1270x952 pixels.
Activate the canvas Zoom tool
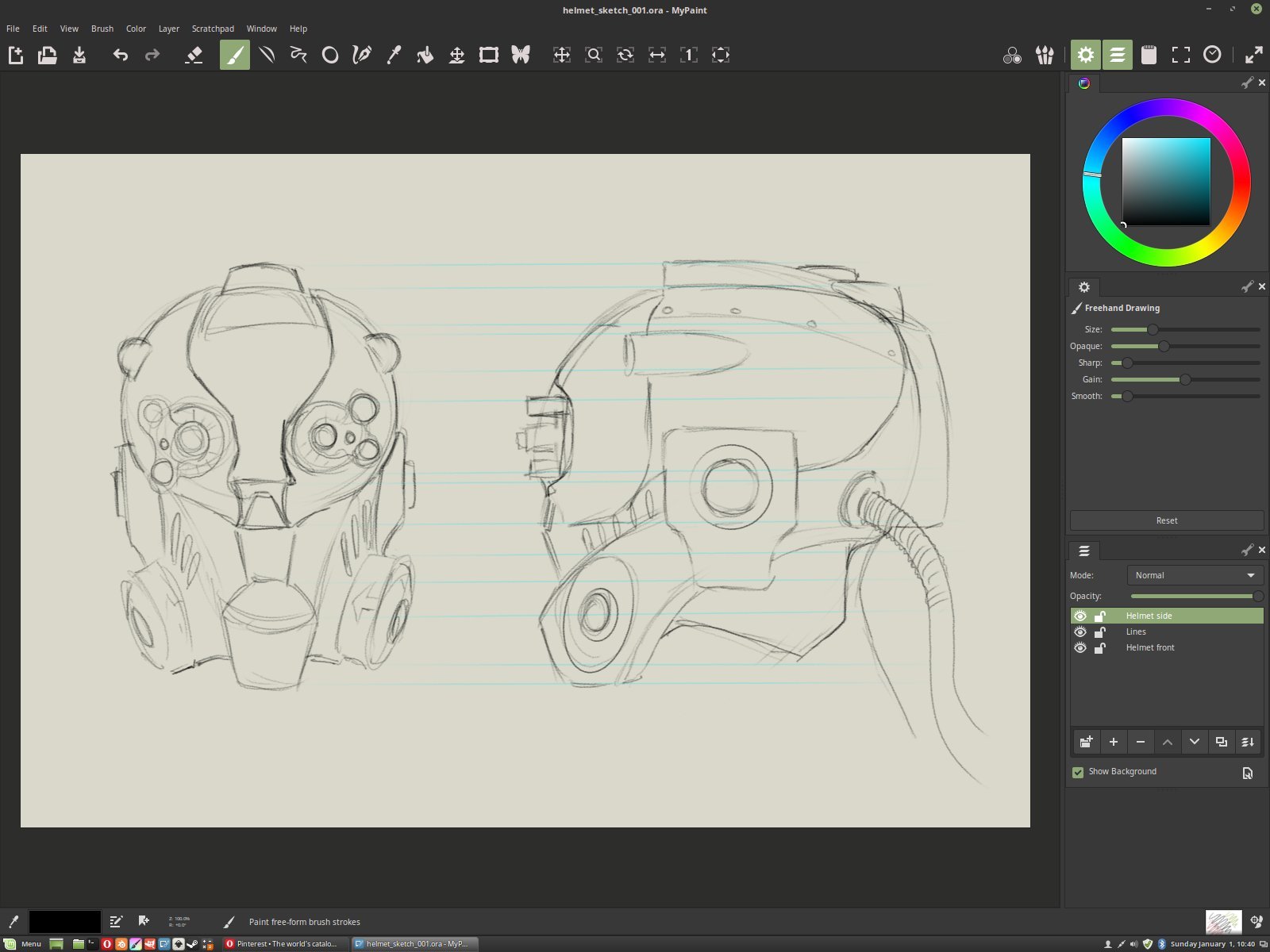click(594, 55)
